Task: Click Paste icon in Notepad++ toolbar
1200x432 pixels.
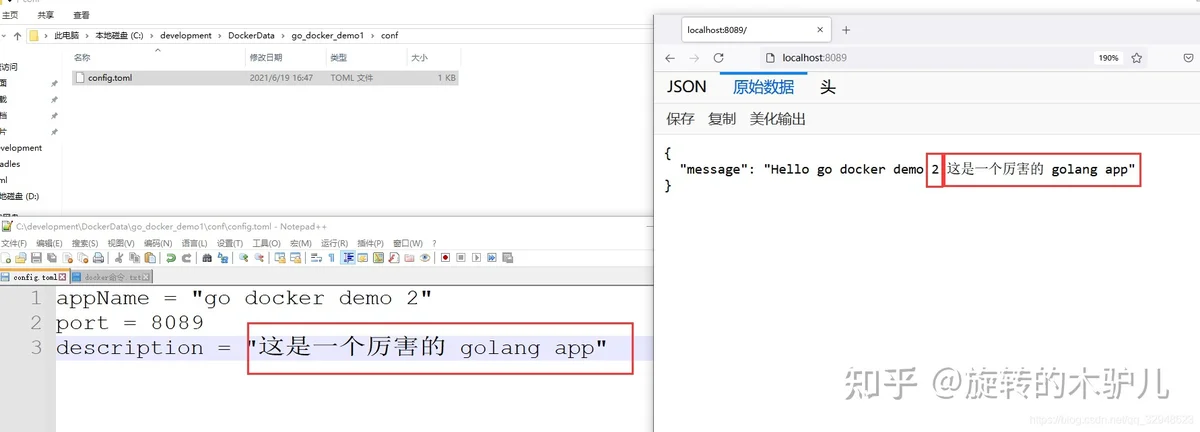Action: point(150,257)
